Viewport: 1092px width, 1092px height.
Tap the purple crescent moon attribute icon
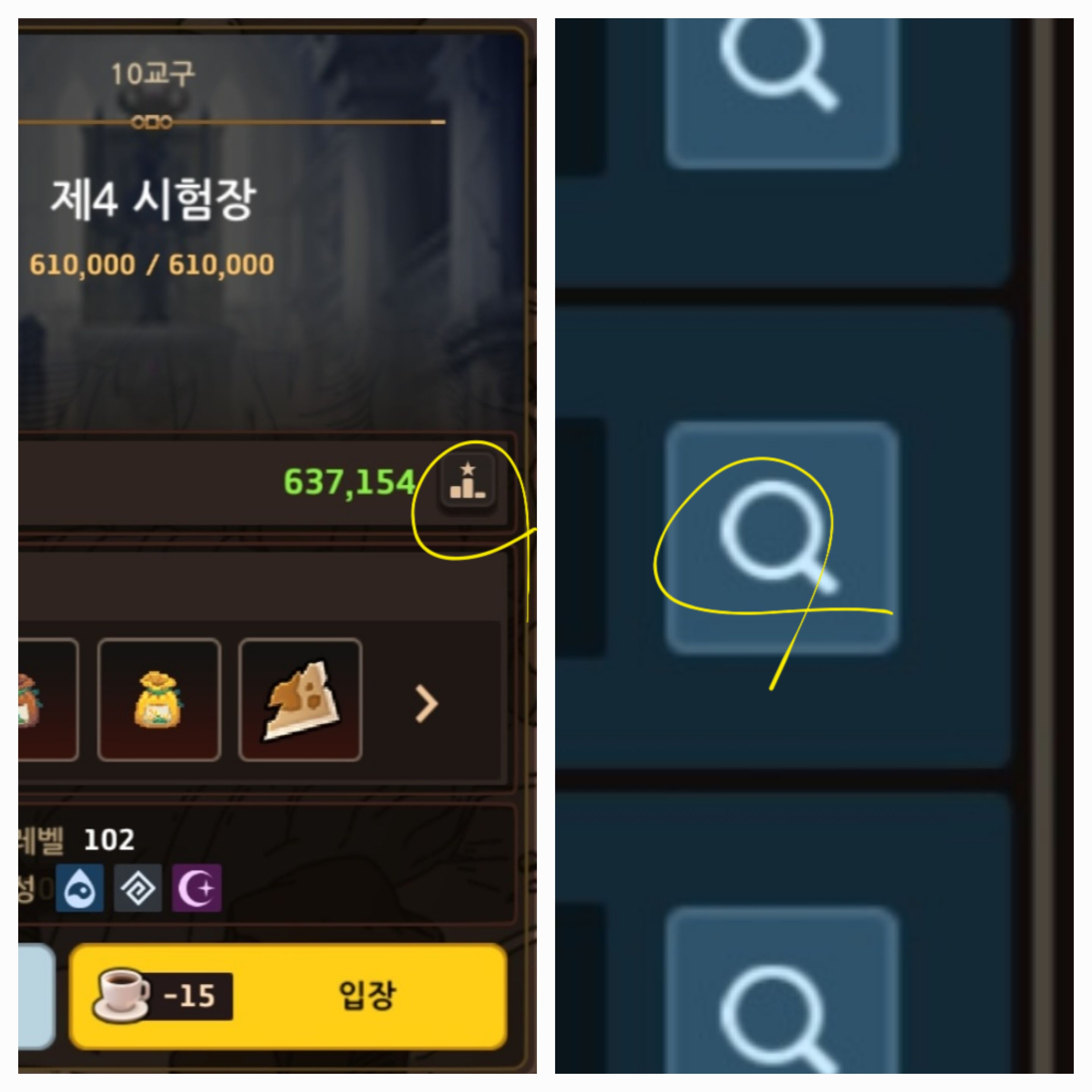[196, 887]
